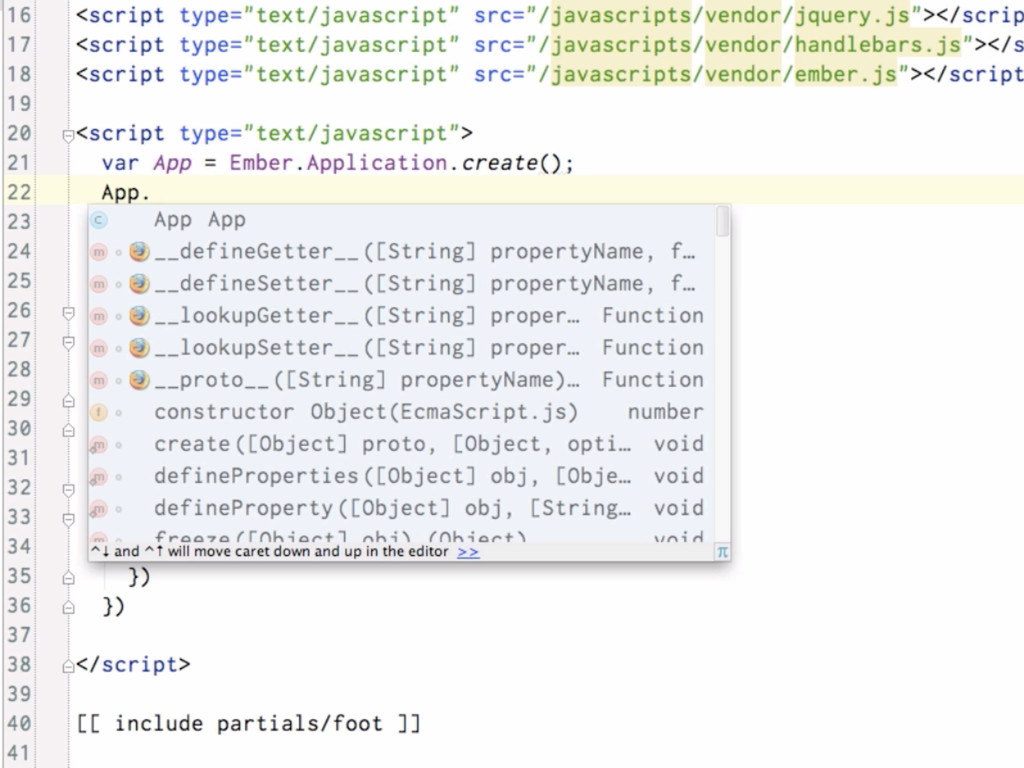Toggle the fold marker at line 33
1024x768 pixels.
(x=68, y=519)
